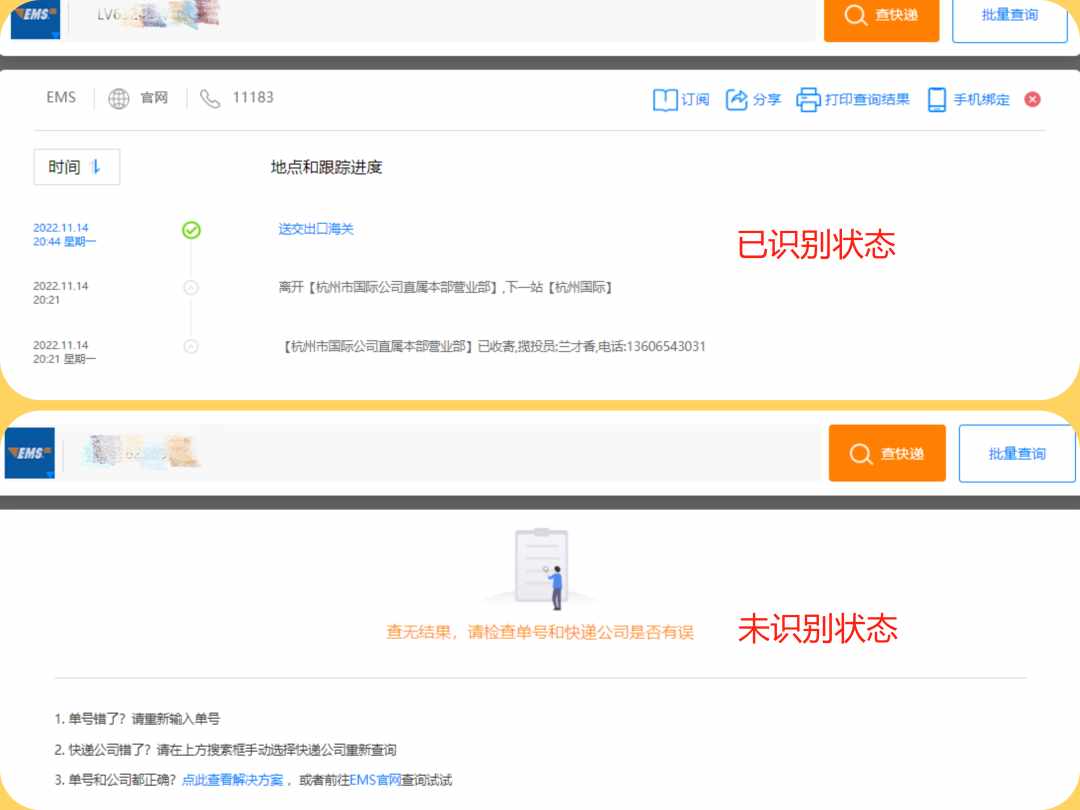The image size is (1080, 810).
Task: Click the phone icon beside 11183
Action: [x=210, y=98]
